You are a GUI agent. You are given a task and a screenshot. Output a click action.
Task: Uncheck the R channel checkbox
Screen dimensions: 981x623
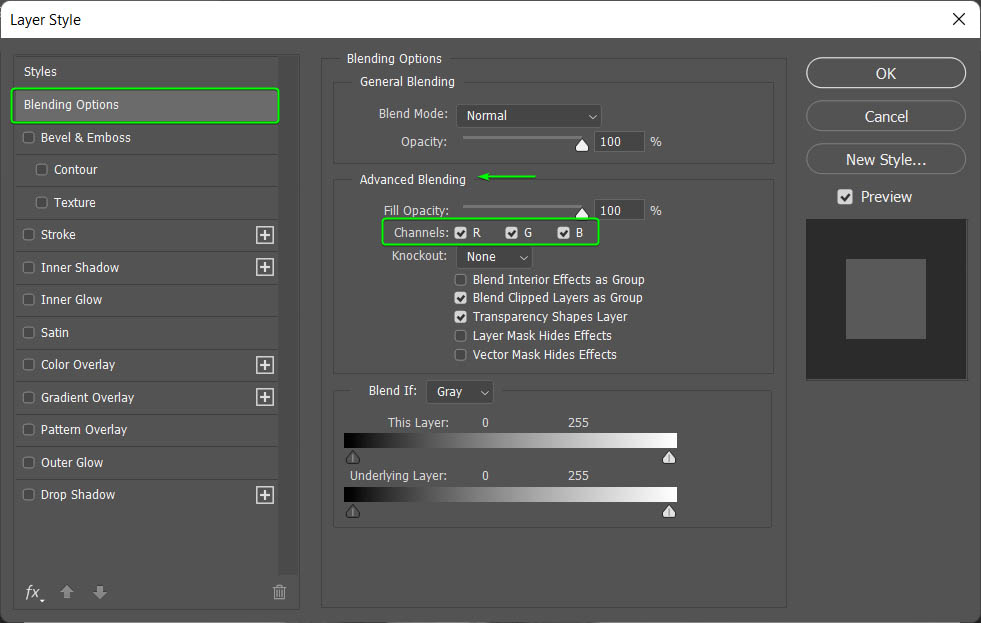[x=461, y=233]
